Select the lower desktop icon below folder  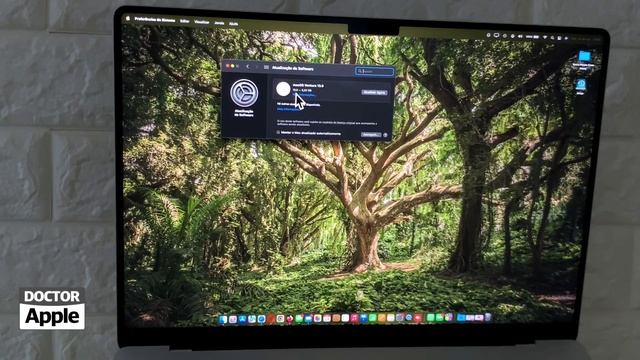click(x=581, y=84)
